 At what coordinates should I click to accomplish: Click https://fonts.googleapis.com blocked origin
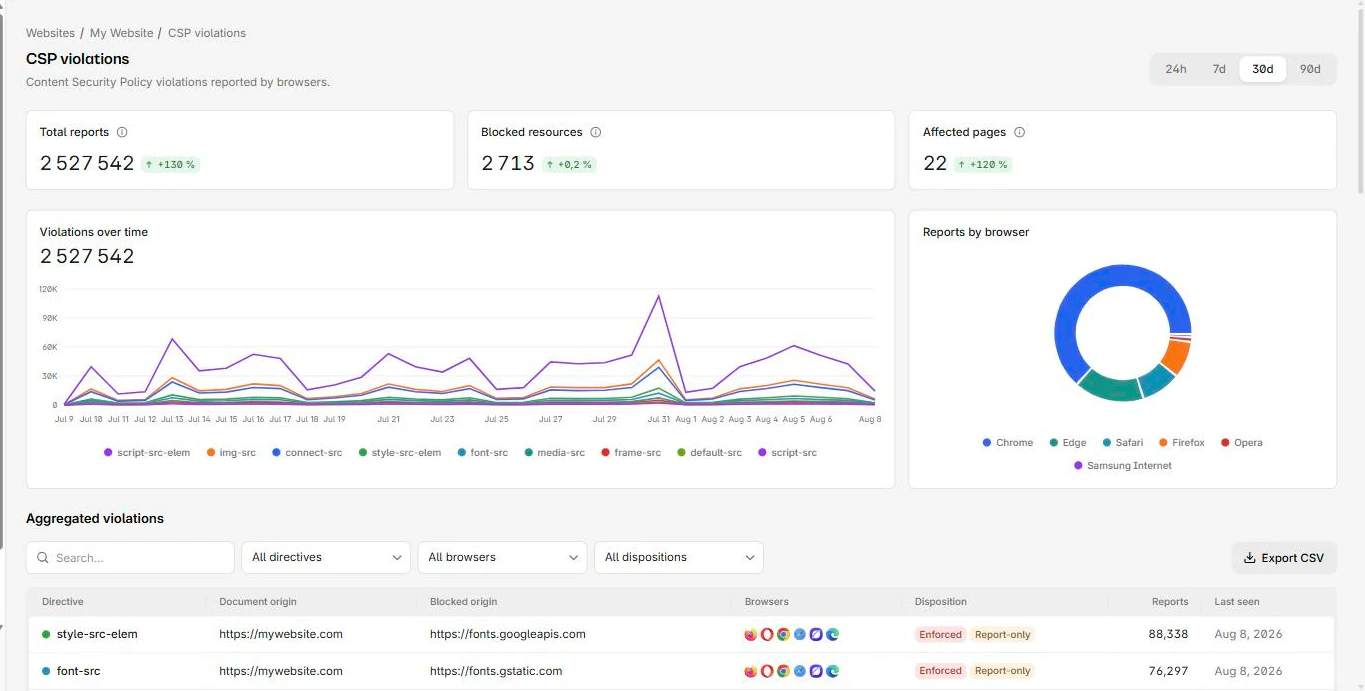tap(508, 634)
